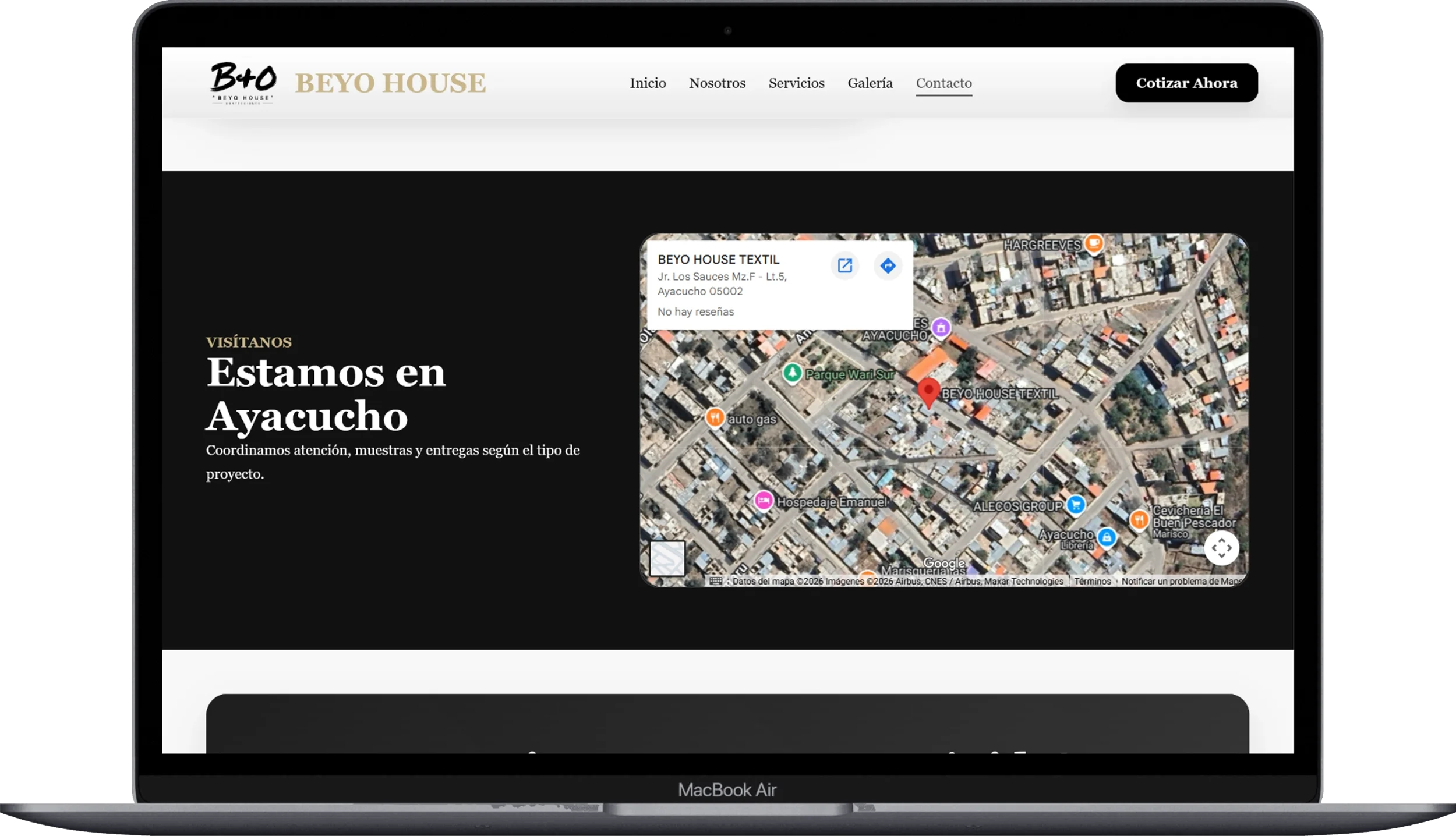Select the Parque Wari Sur park marker
The image size is (1456, 836).
pos(792,373)
